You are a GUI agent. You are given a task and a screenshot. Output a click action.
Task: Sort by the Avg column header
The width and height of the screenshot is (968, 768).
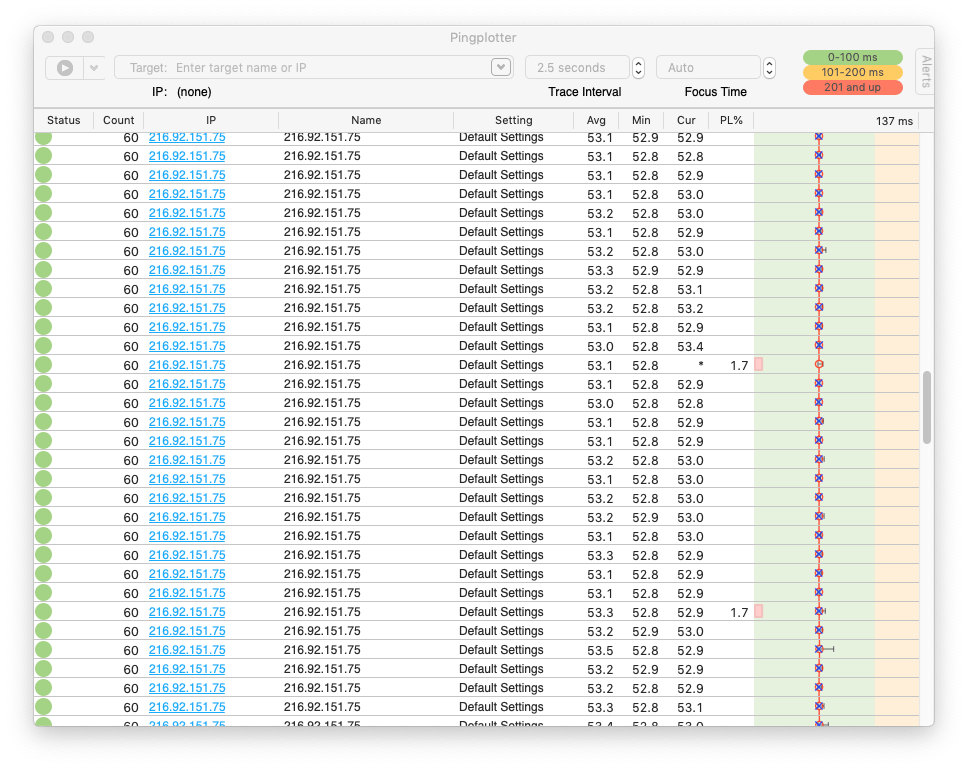596,120
